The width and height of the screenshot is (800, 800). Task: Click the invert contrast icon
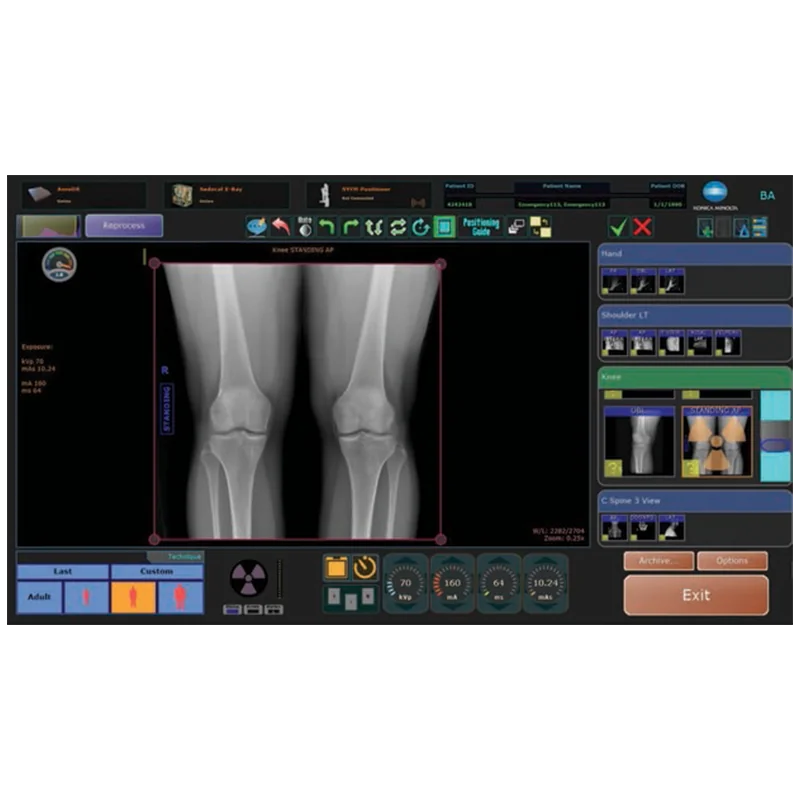point(304,227)
